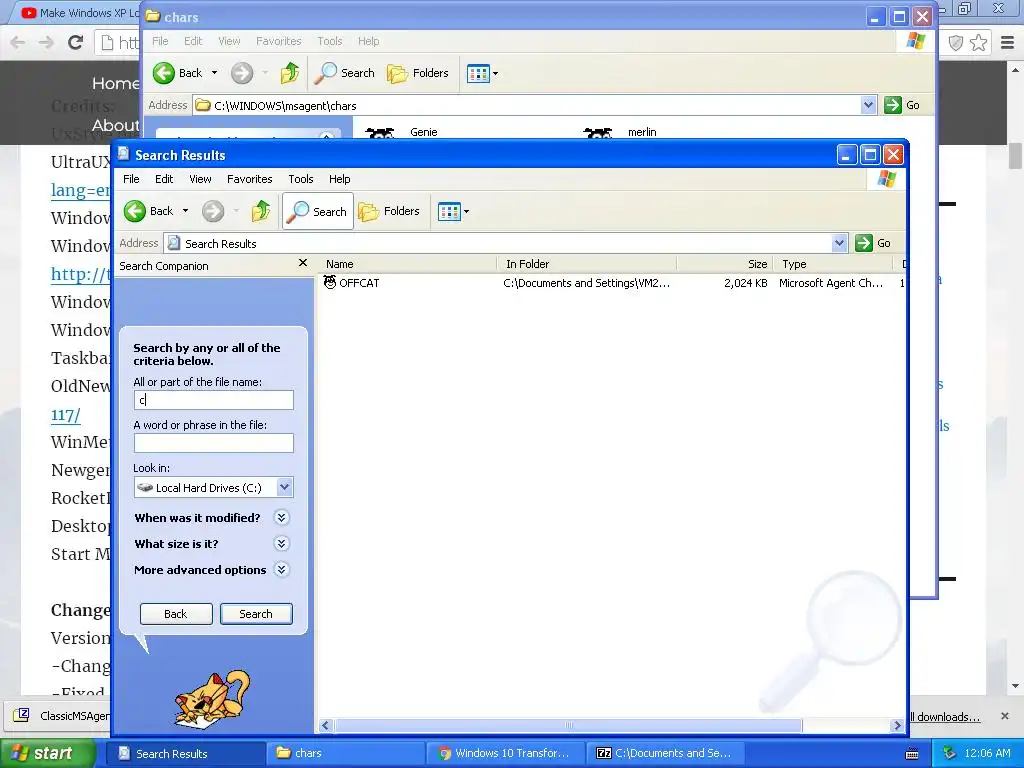Sort results by In Folder column

(586, 264)
